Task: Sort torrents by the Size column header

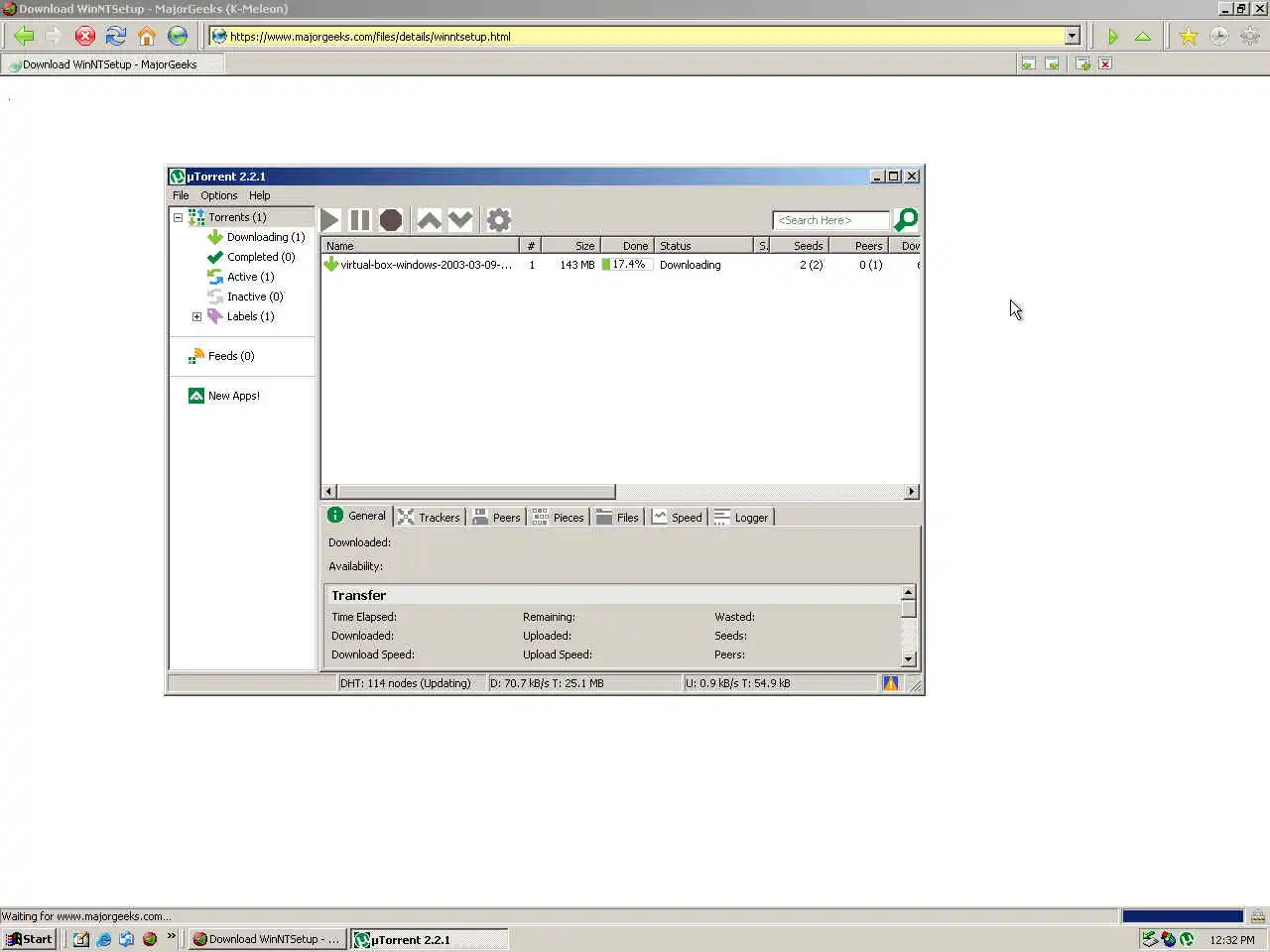Action: (572, 245)
